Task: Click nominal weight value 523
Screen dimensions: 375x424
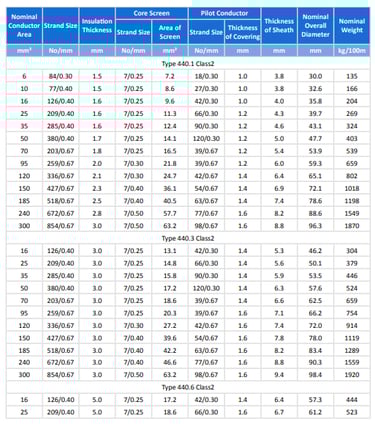Action: [352, 412]
